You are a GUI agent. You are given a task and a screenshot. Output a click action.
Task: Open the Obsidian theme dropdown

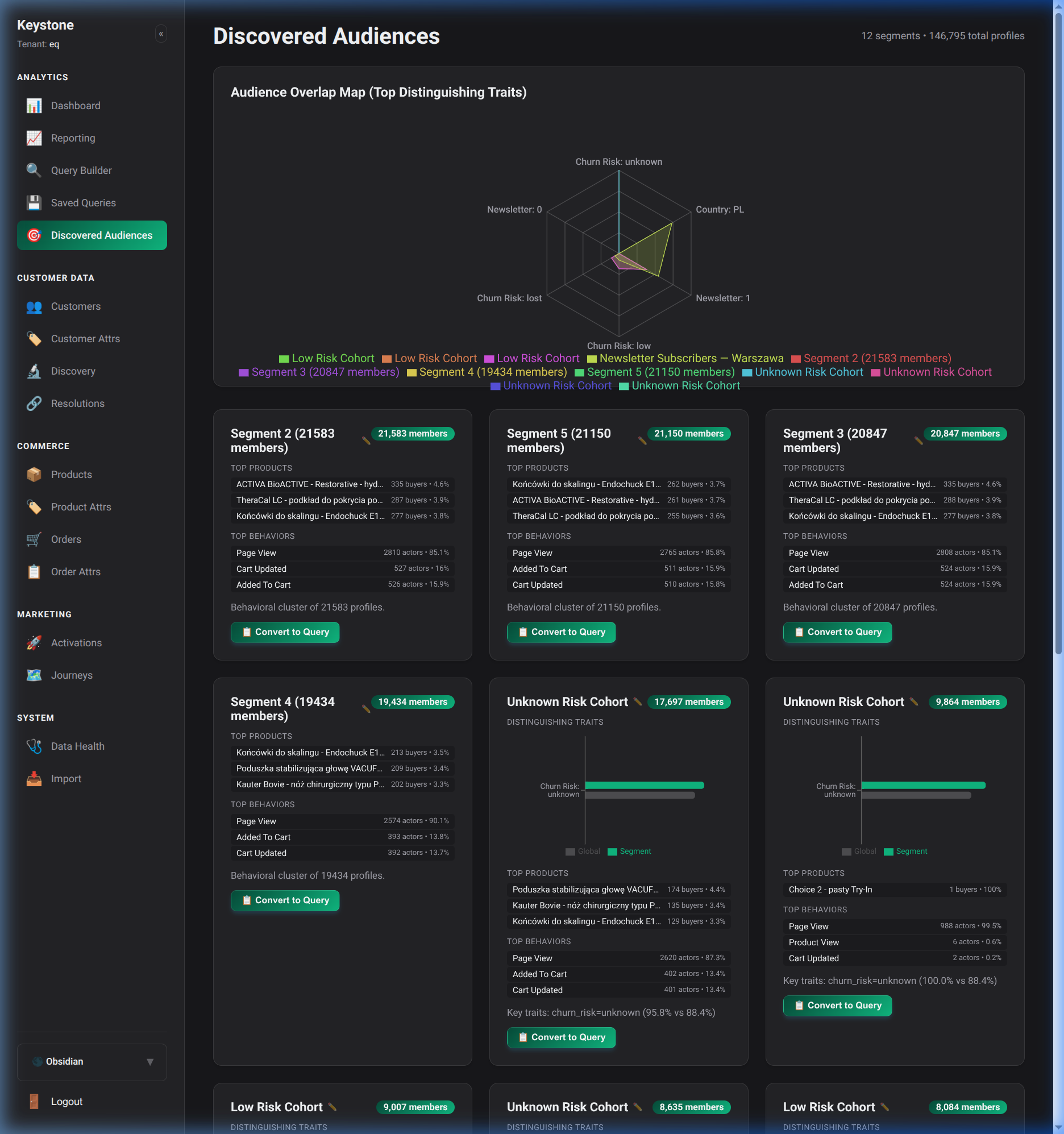[92, 1062]
